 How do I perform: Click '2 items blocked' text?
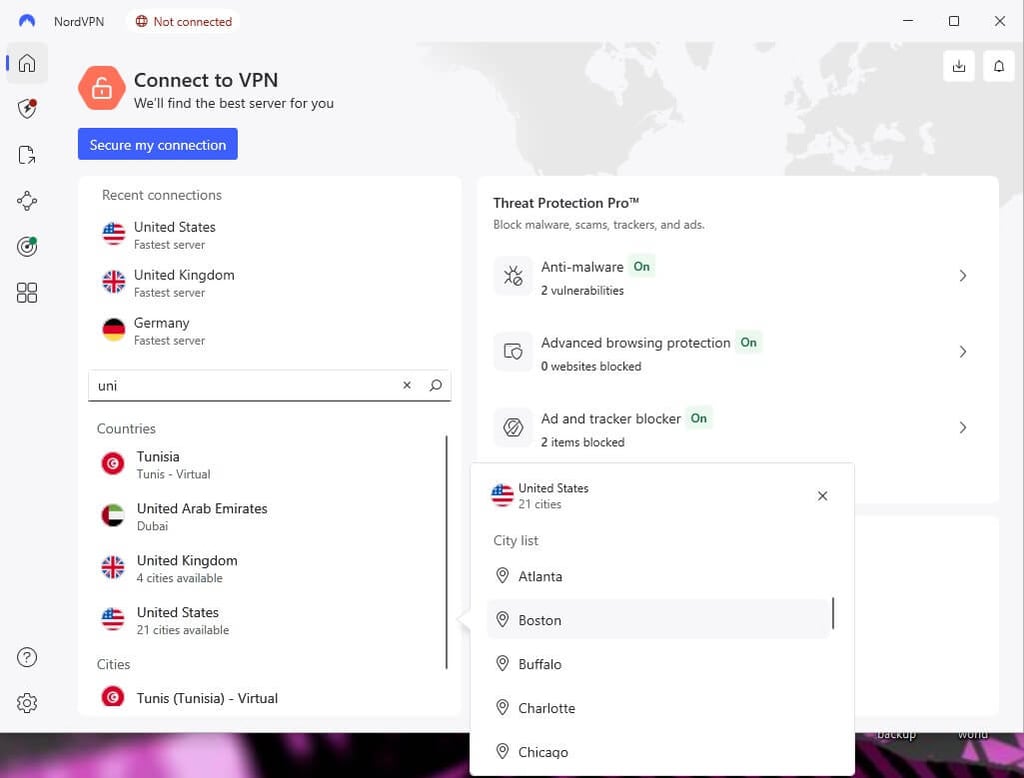coord(583,442)
